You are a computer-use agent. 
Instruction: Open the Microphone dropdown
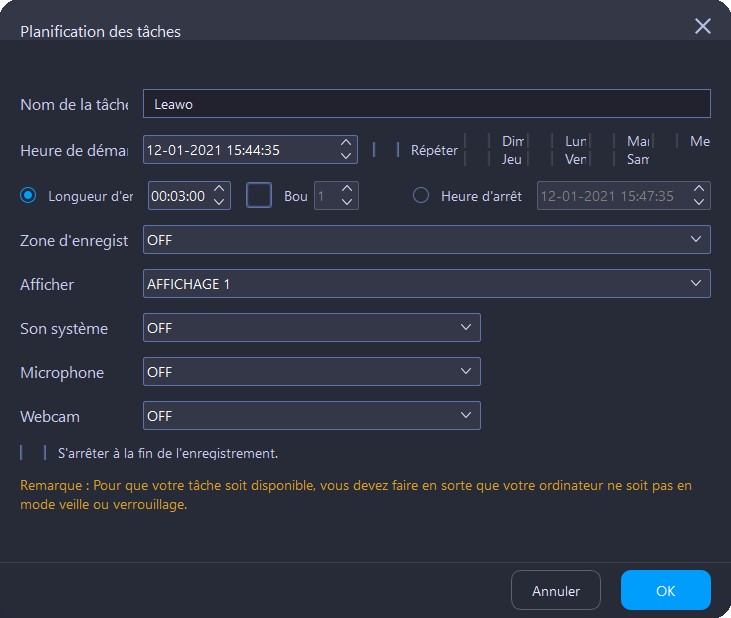(x=311, y=372)
